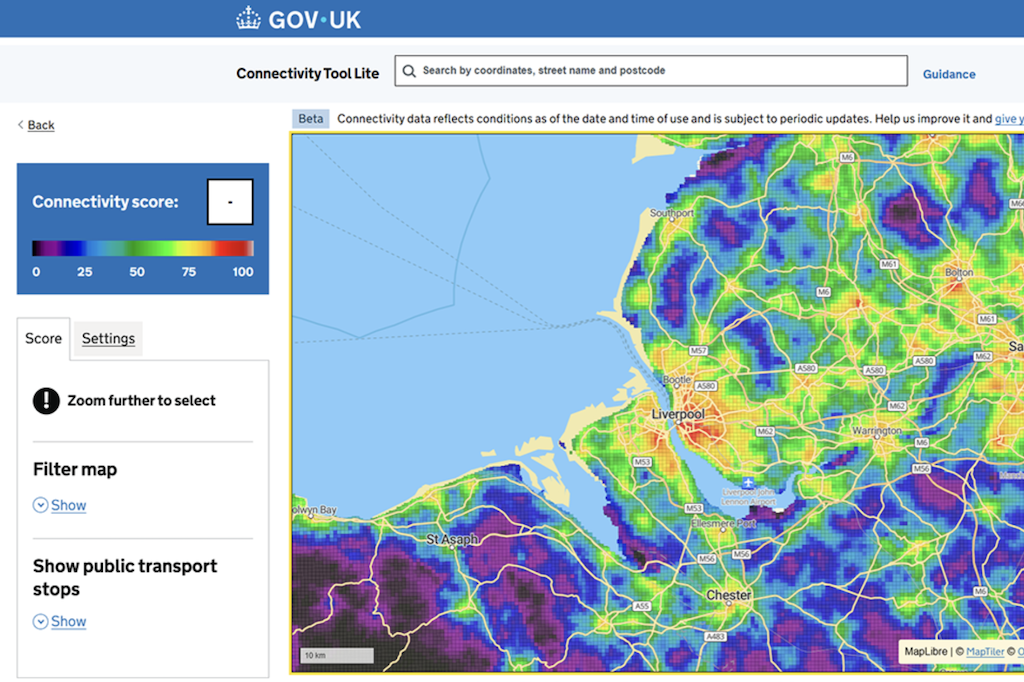Screen dimensions: 1024x682
Task: Click the give feedback link in the Beta banner
Action: pyautogui.click(x=1008, y=118)
